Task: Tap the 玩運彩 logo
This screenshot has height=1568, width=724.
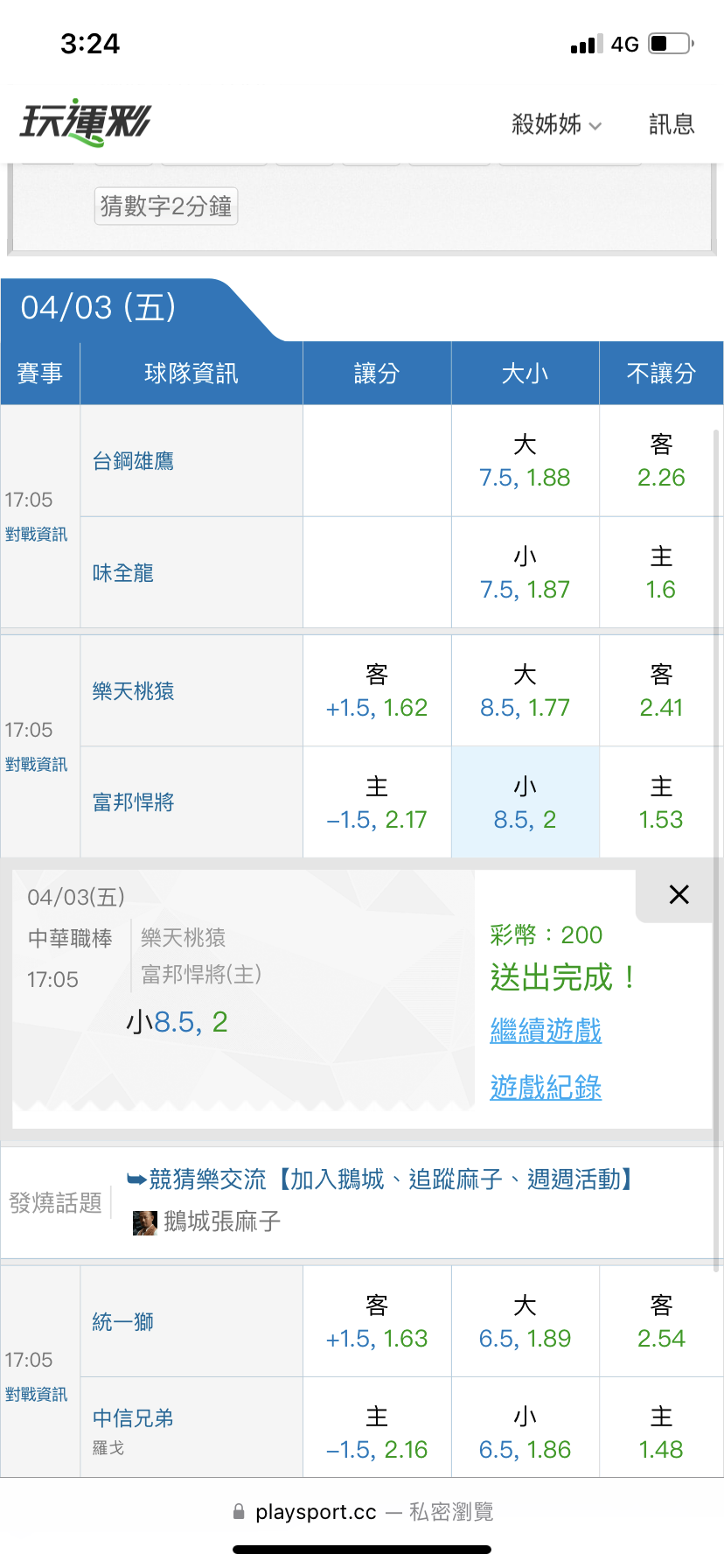Action: click(x=85, y=122)
